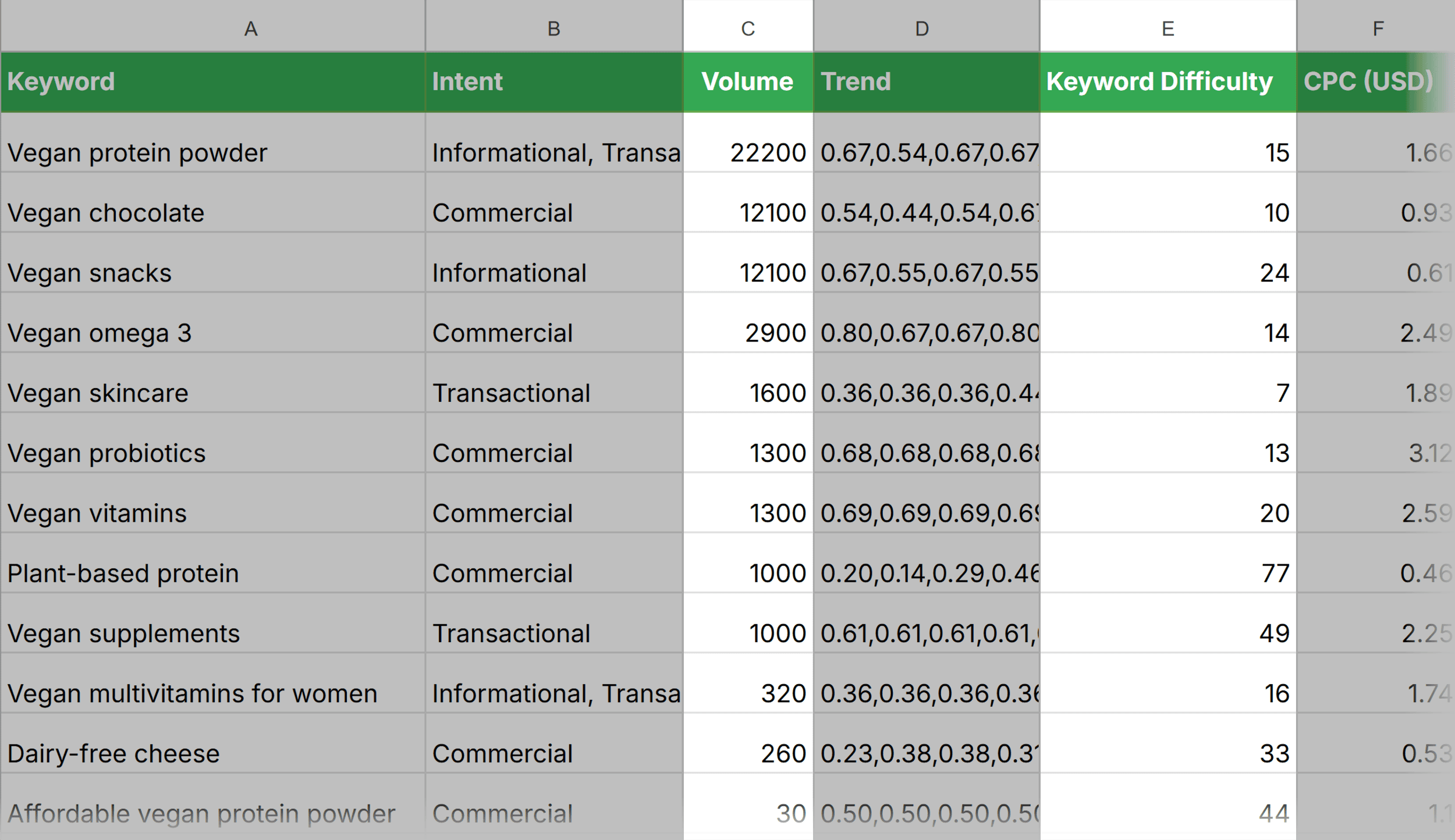
Task: Select the Vegan multivitamins for women cell
Action: coord(213,683)
